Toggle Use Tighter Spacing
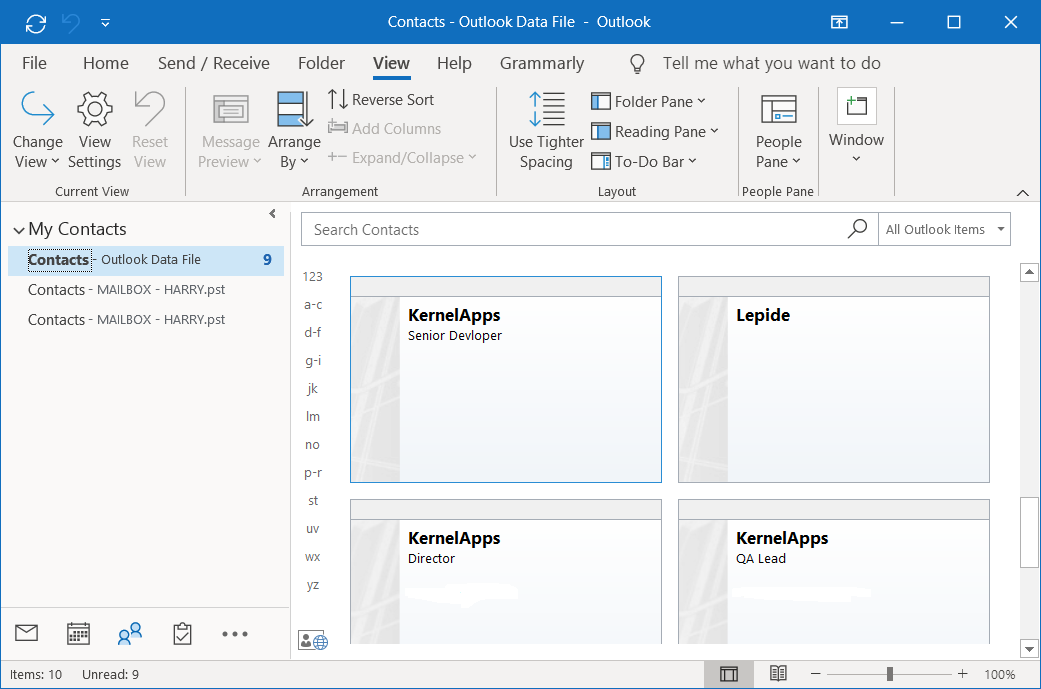This screenshot has height=689, width=1041. 546,131
